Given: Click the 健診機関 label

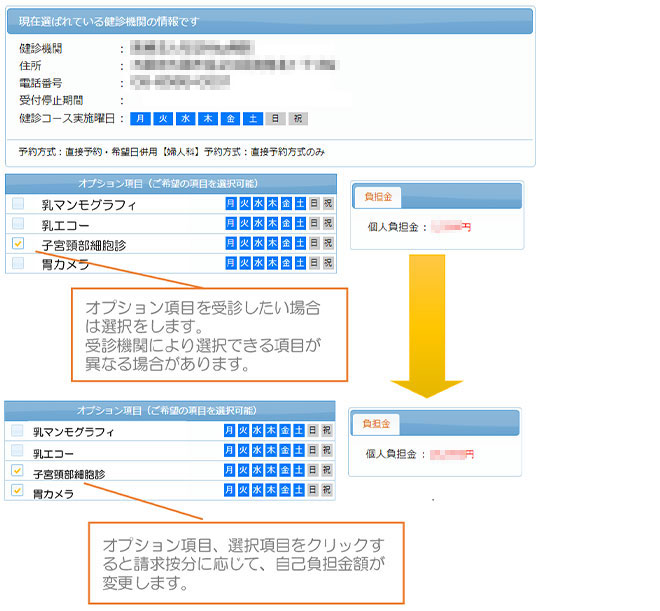Looking at the screenshot, I should (x=41, y=49).
